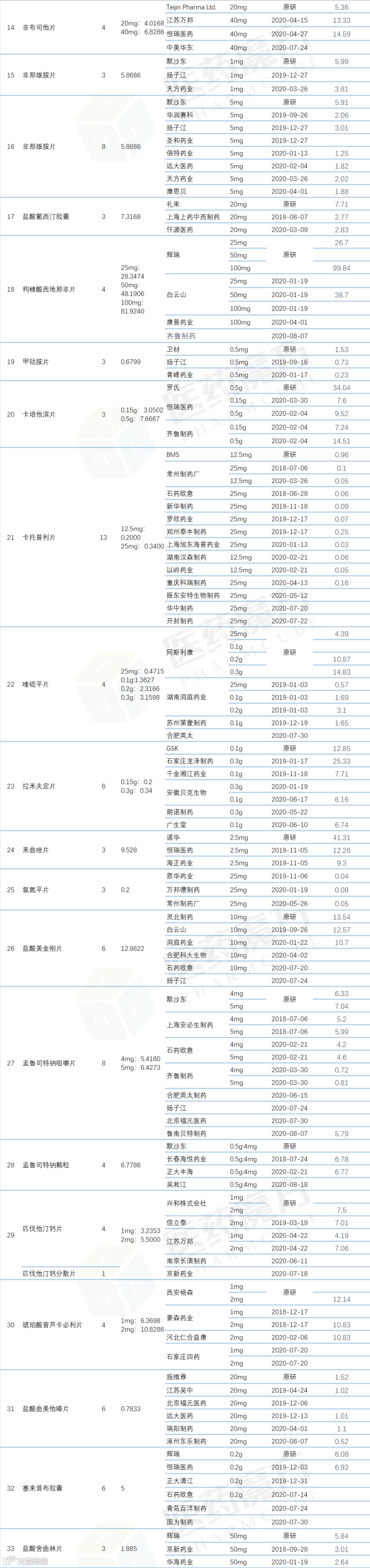Select drug name 琥珀酸普芦卡必利片
370x1568 pixels.
point(52,1325)
